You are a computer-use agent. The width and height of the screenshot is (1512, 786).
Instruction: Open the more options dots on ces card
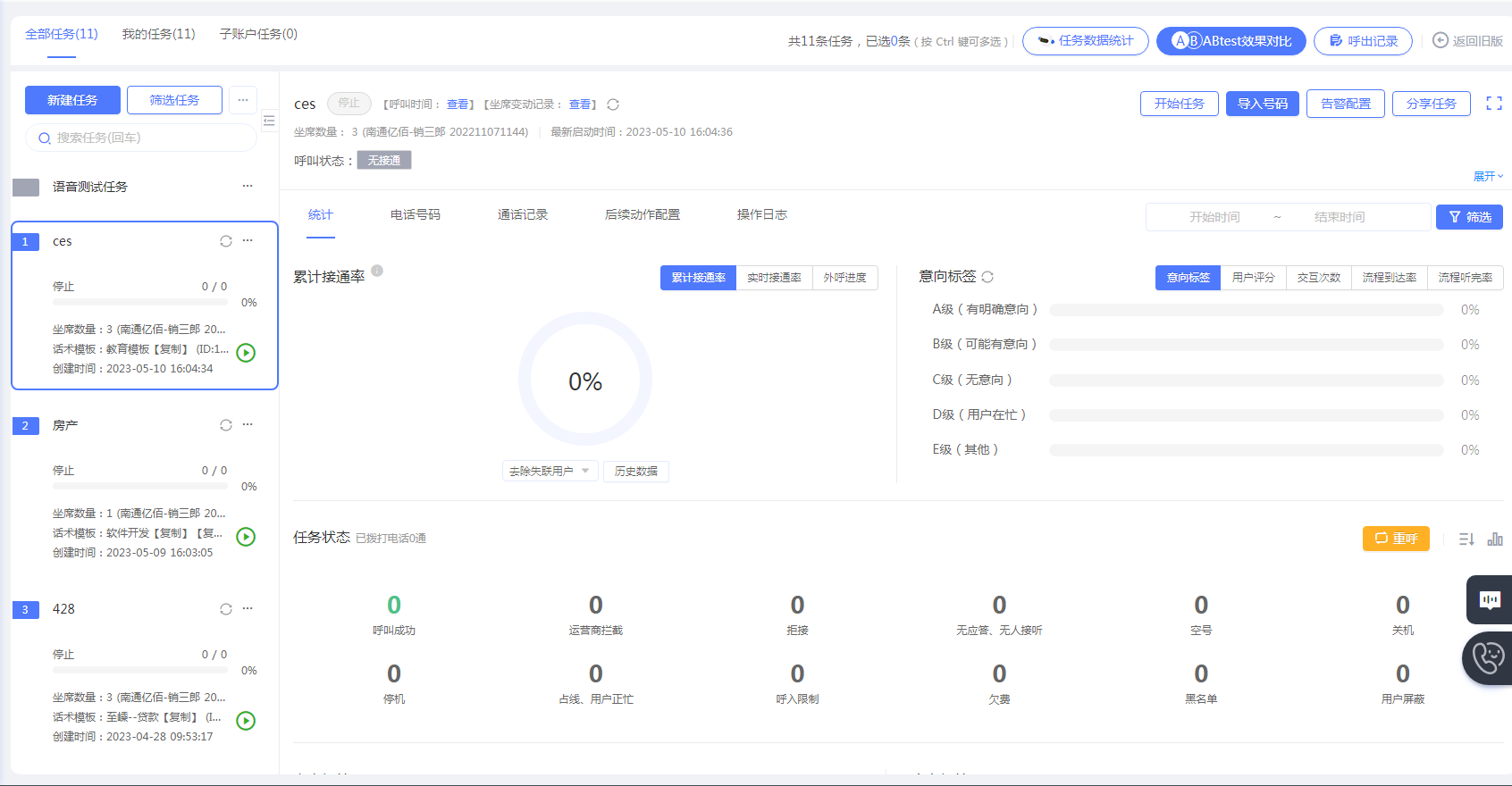248,240
